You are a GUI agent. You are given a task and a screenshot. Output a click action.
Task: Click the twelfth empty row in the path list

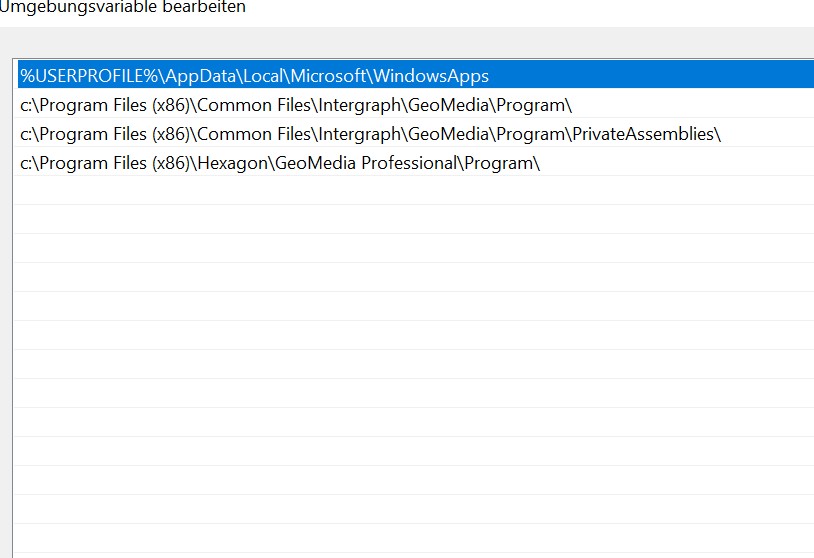400,510
